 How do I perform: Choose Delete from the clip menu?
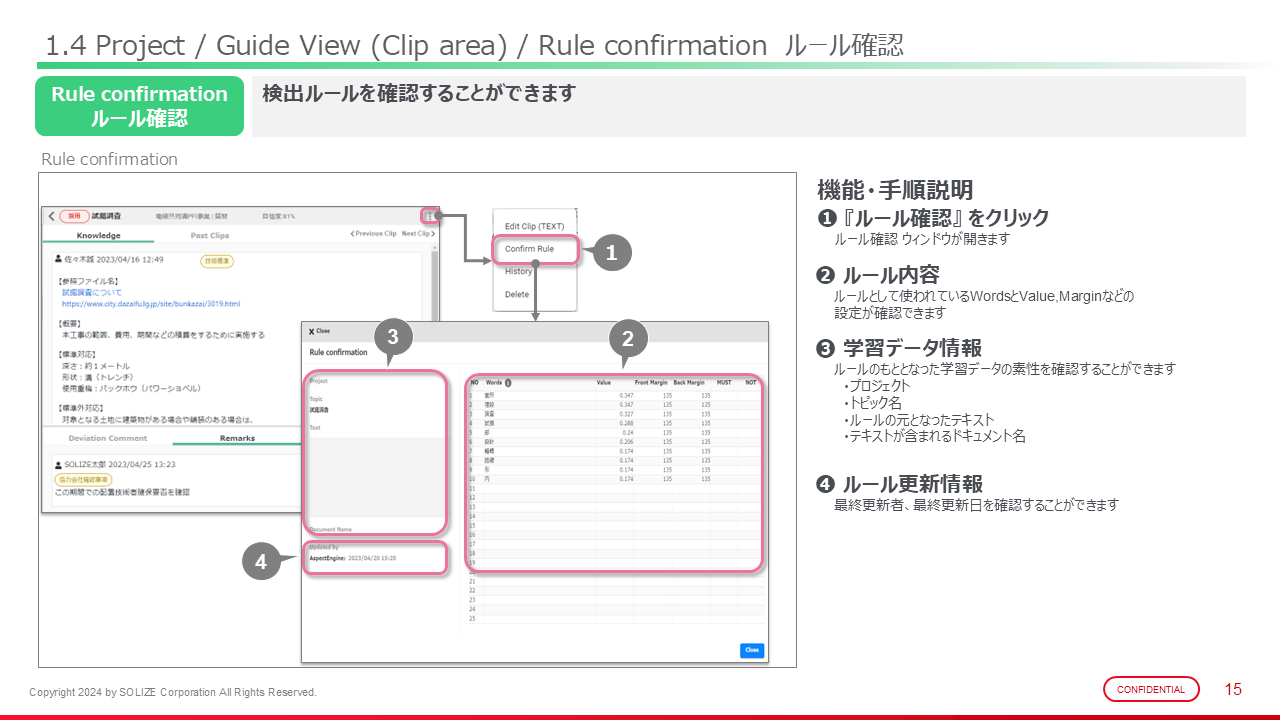517,294
